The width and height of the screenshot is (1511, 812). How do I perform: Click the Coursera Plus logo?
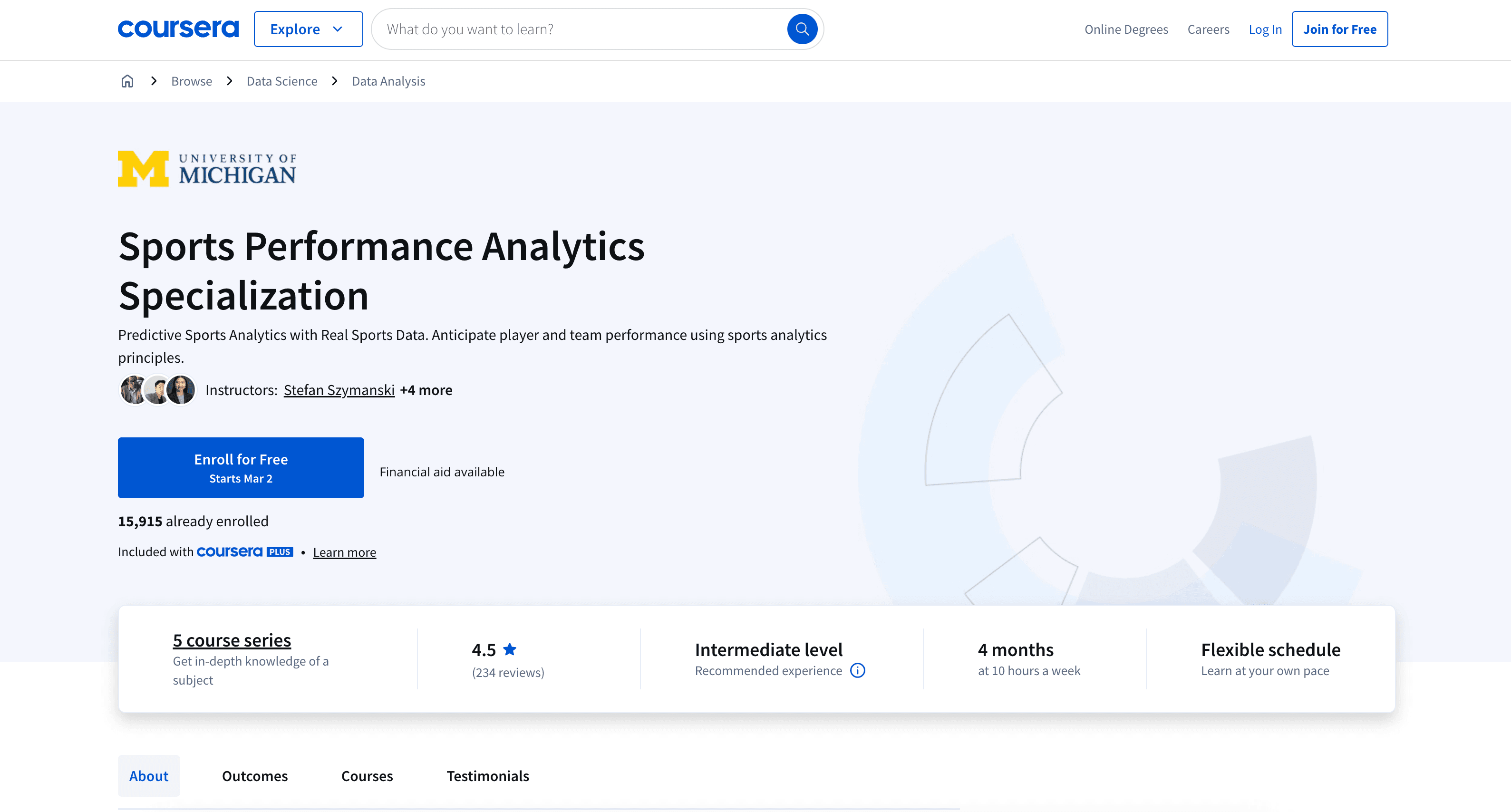pyautogui.click(x=244, y=551)
